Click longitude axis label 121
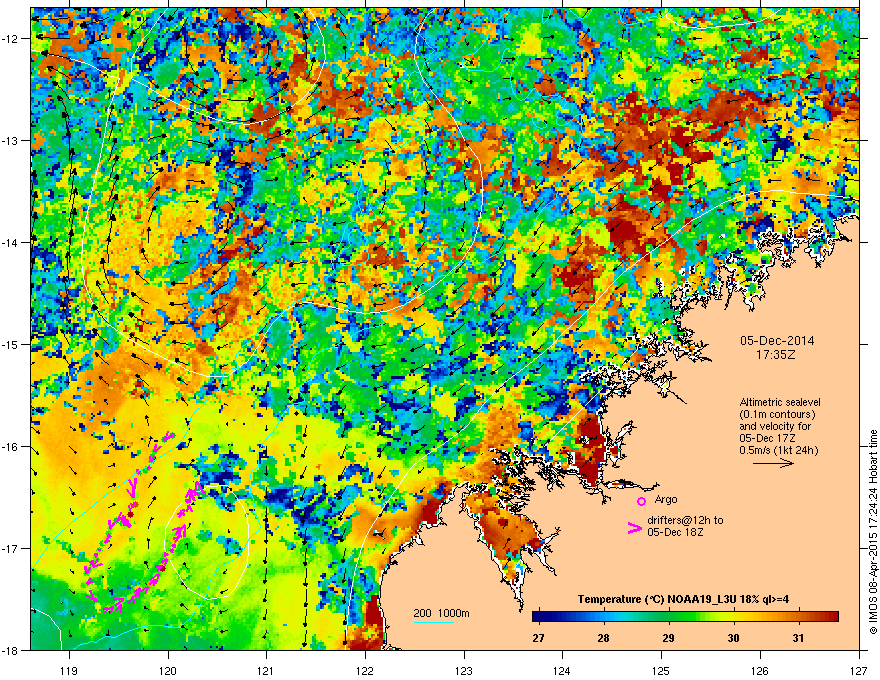This screenshot has height=680, width=880. pyautogui.click(x=266, y=670)
